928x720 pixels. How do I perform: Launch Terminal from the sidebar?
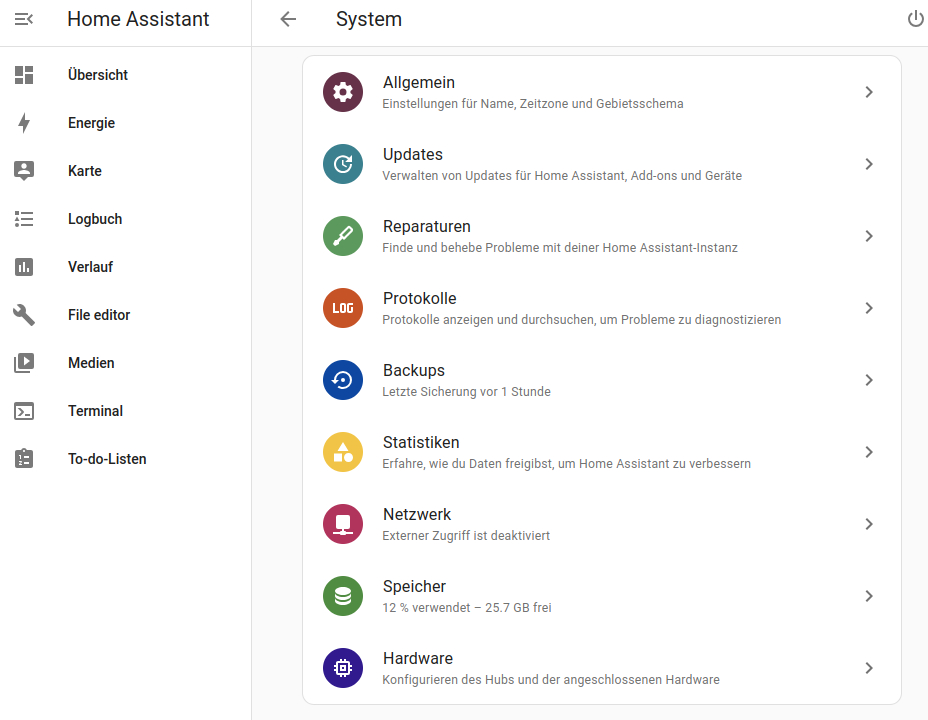125,411
